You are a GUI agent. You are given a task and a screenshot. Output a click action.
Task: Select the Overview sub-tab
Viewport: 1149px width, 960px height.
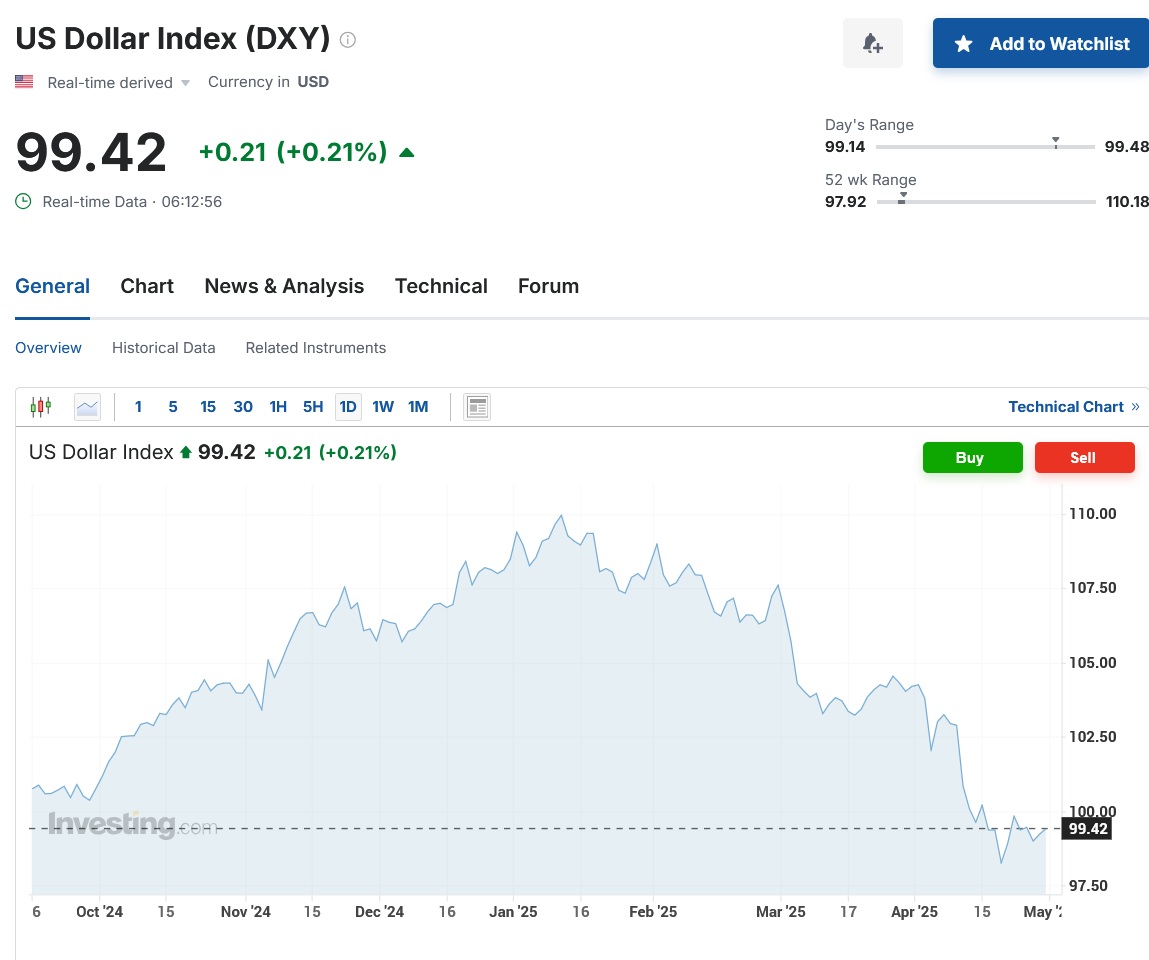tap(48, 348)
